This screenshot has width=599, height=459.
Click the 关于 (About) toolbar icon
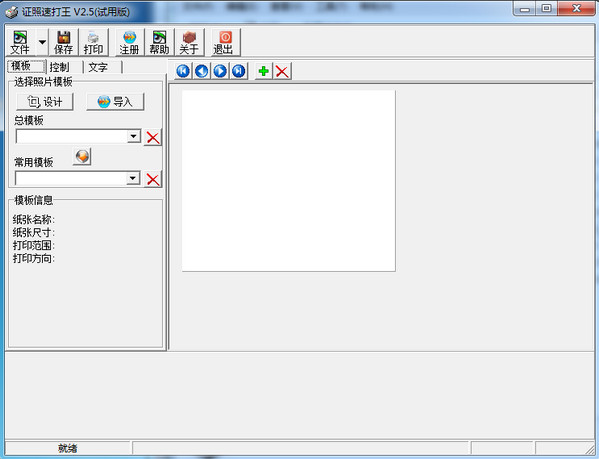pos(189,42)
